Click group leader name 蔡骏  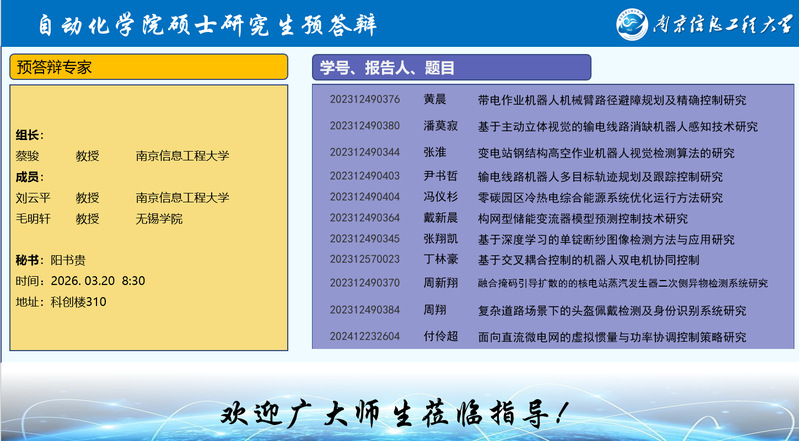click(x=27, y=156)
